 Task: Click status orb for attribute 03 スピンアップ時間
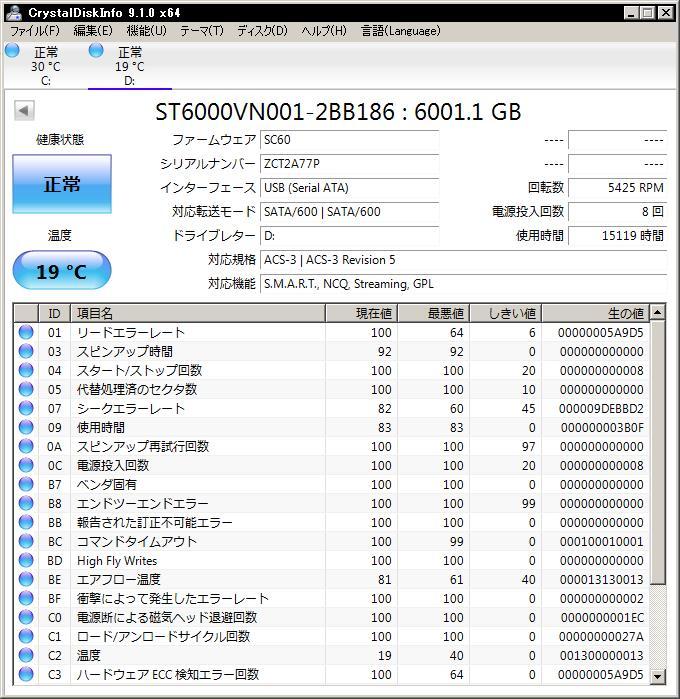(26, 351)
